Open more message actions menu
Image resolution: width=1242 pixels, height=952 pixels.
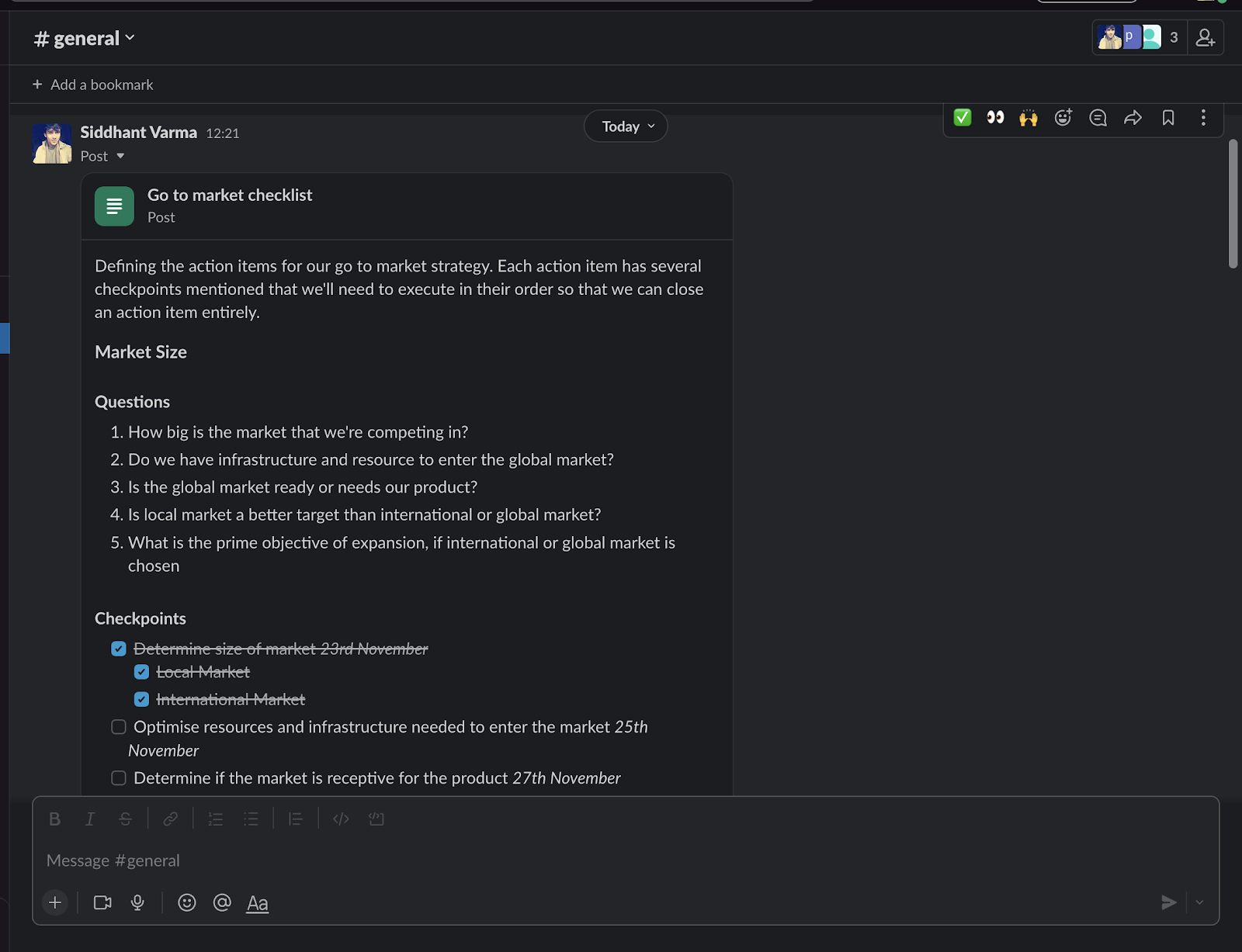pos(1202,118)
